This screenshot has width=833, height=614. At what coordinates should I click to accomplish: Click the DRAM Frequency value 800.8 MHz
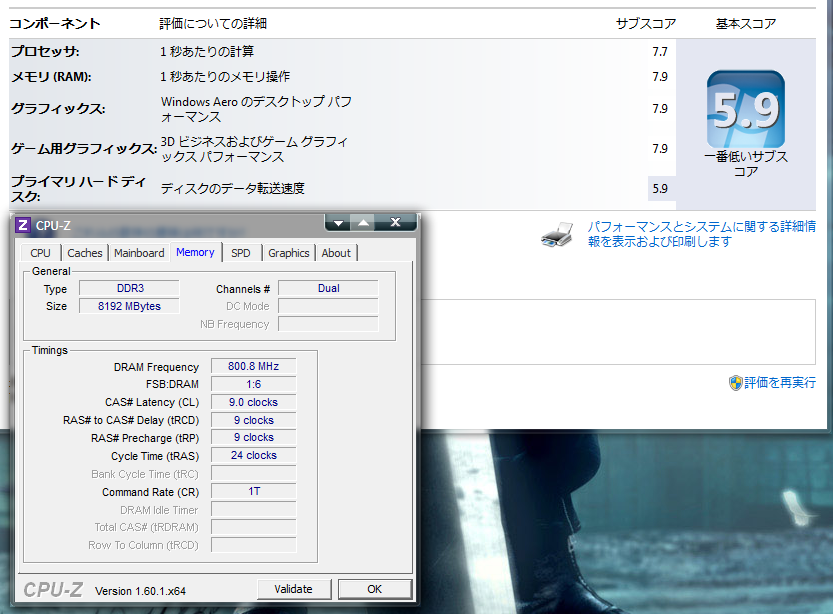[x=253, y=366]
